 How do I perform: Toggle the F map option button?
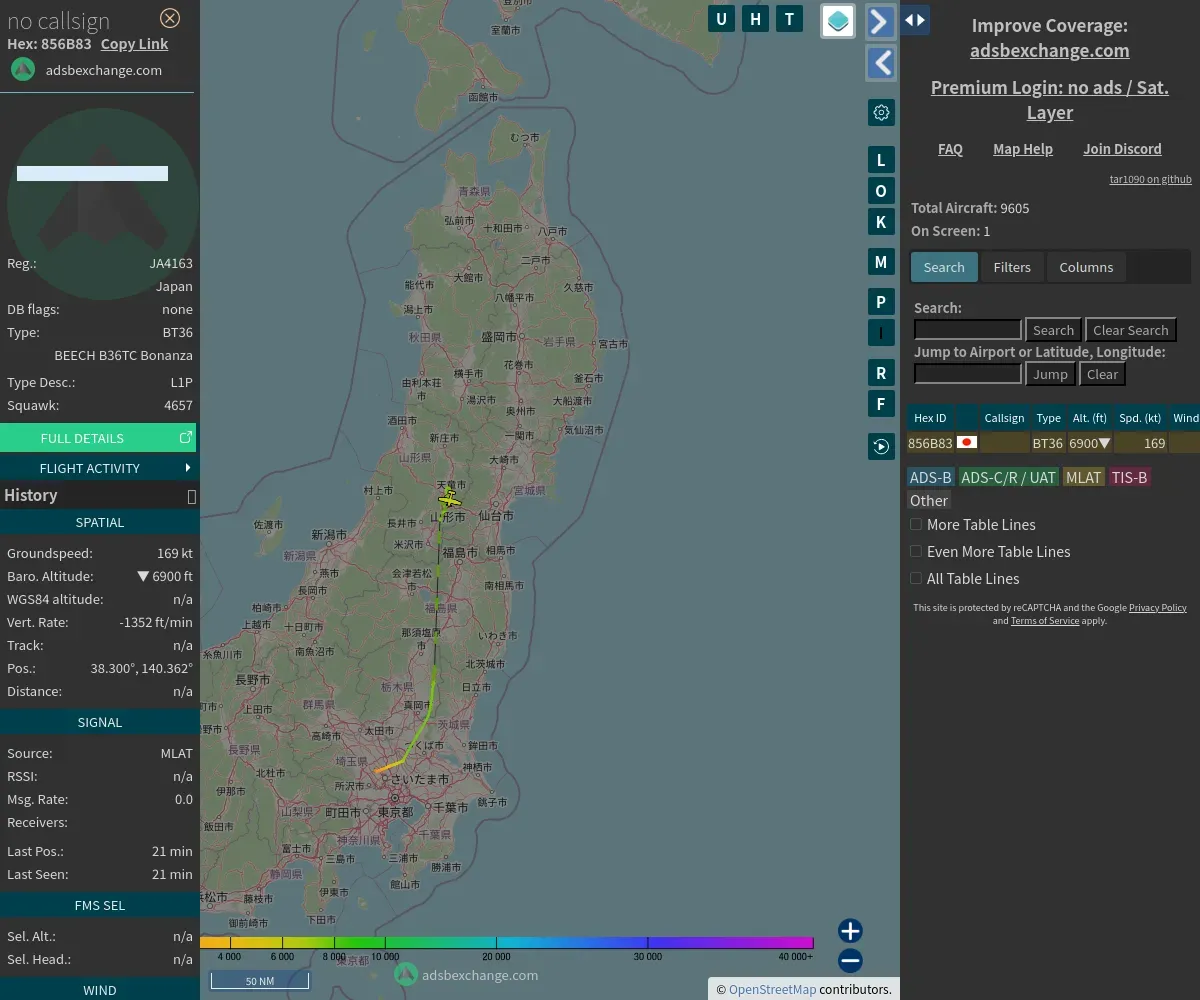click(x=881, y=404)
